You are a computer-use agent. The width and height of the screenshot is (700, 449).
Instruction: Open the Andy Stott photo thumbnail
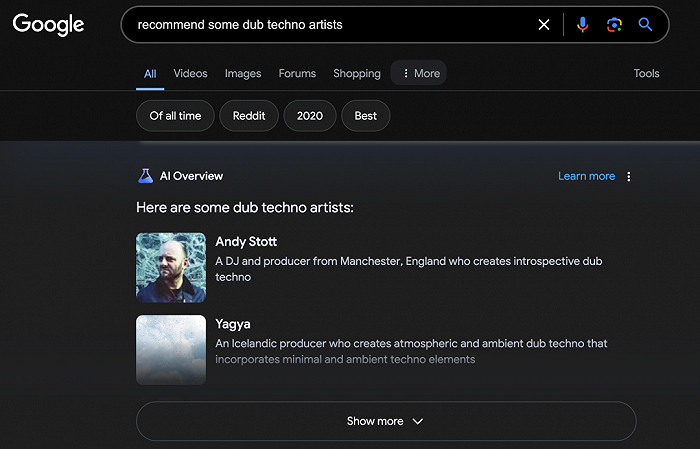[171, 267]
